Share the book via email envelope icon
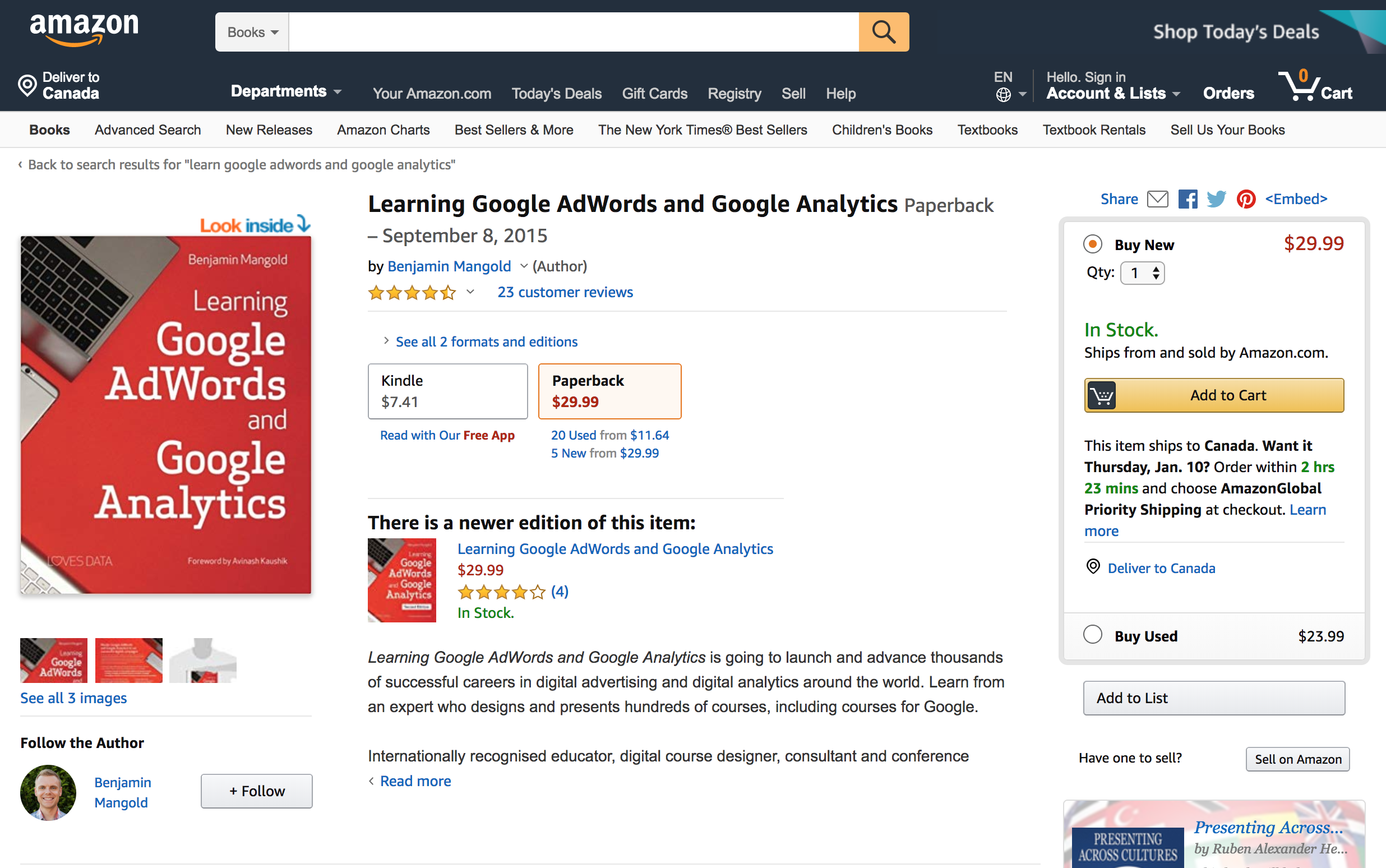The image size is (1386, 868). click(1157, 199)
